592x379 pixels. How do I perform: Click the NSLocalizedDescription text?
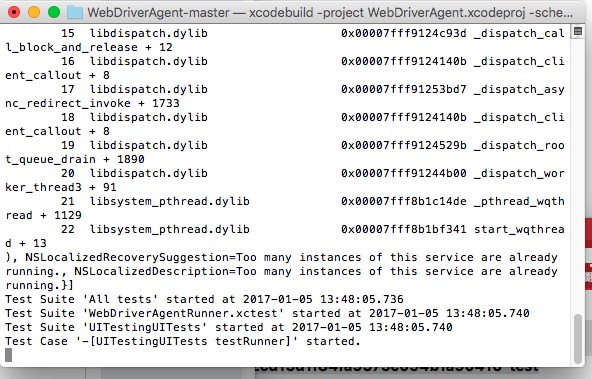[x=152, y=271]
